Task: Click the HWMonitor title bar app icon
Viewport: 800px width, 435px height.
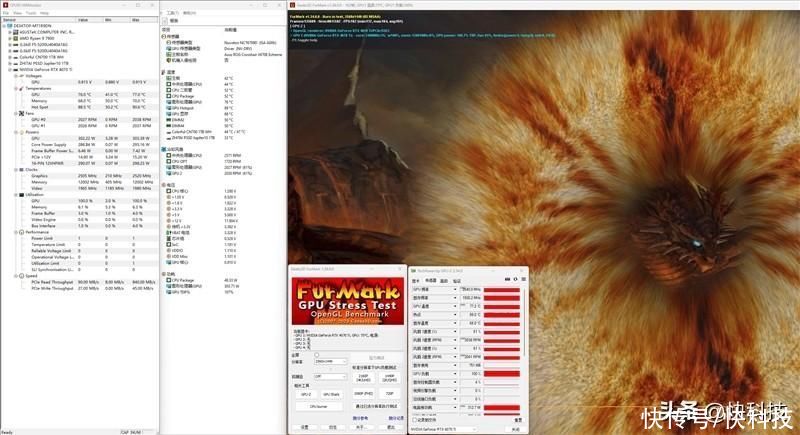Action: point(5,5)
